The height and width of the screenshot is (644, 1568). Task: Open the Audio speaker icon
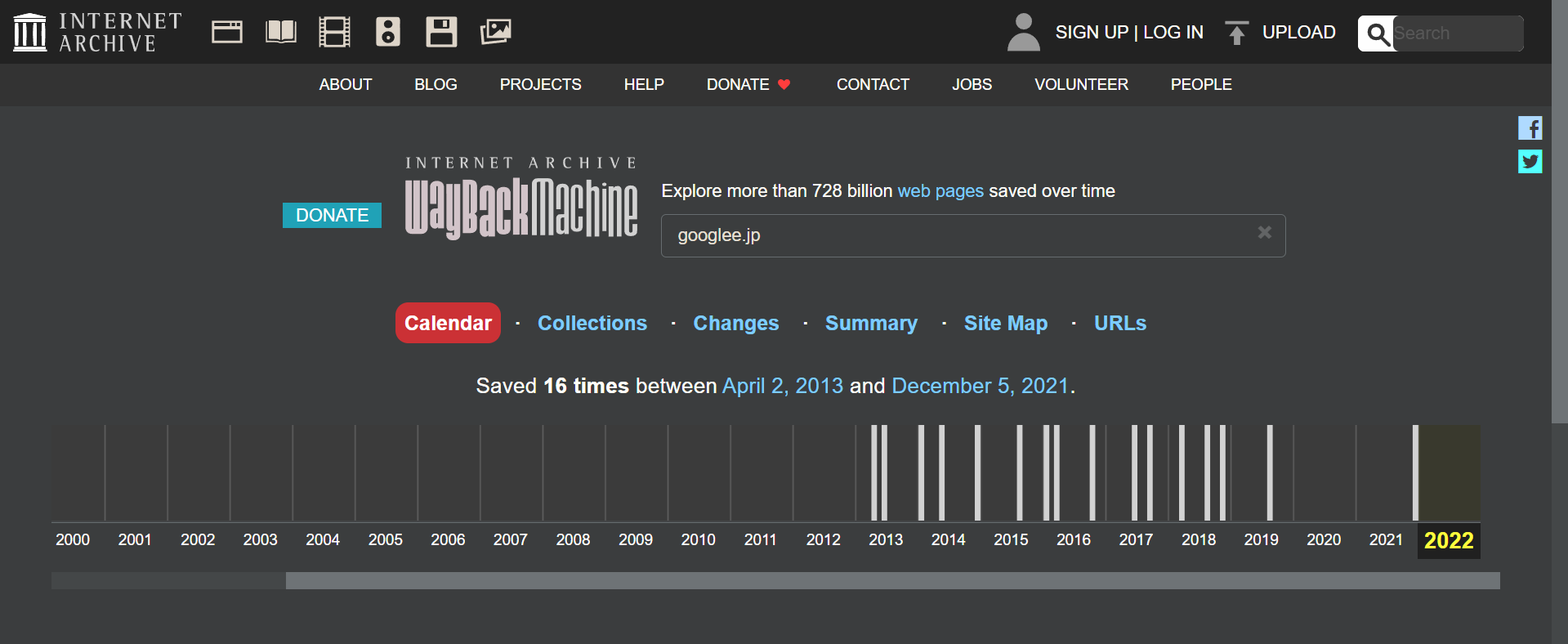[387, 32]
